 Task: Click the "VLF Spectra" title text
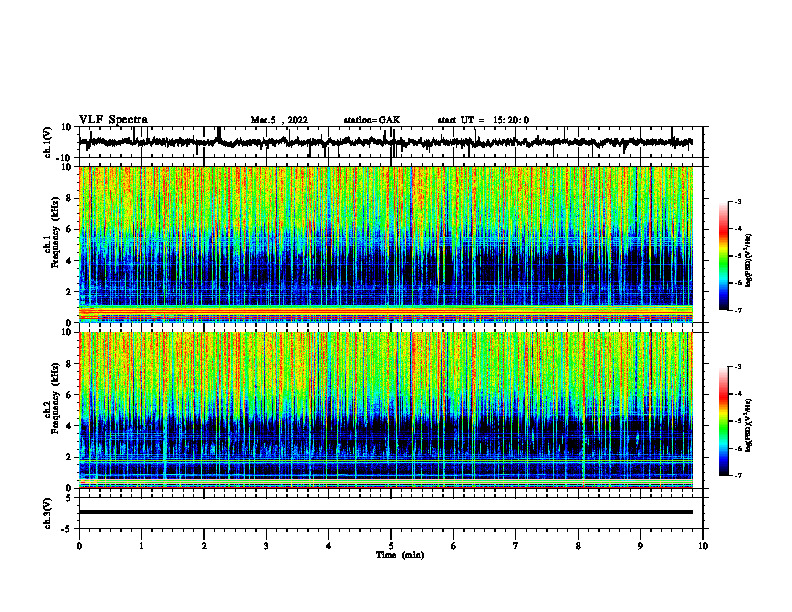[113, 120]
